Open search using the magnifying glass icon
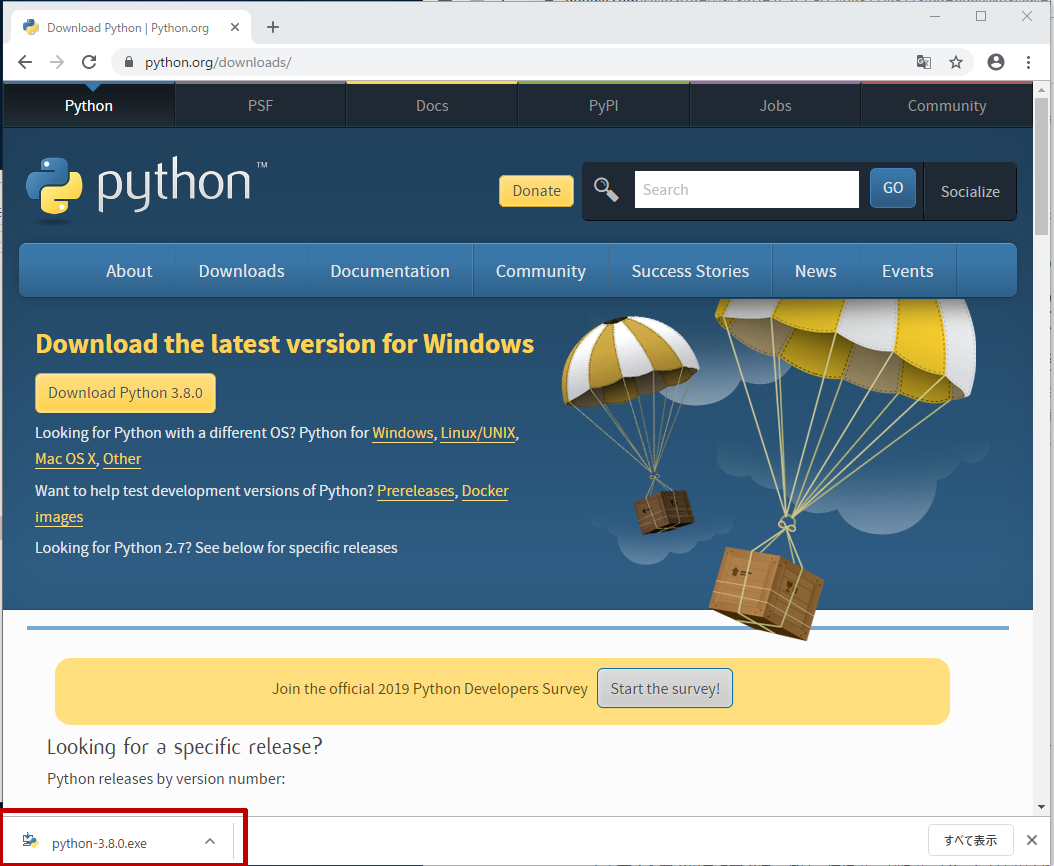Screen dimensions: 1054x866 coord(606,188)
